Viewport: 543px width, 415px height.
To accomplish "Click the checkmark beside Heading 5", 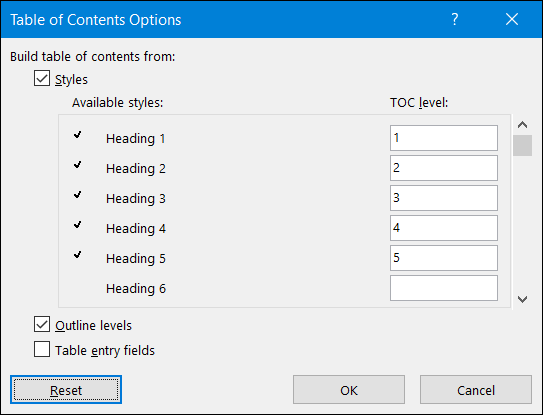I will (78, 255).
